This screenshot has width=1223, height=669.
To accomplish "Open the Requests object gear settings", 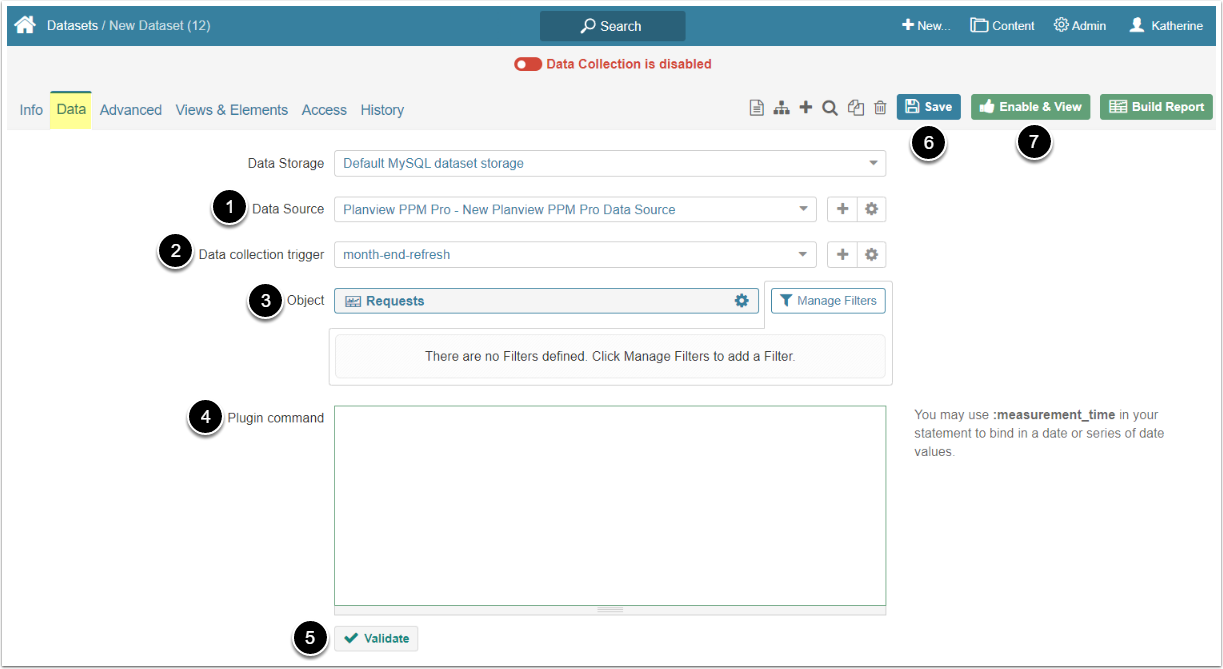I will tap(741, 301).
